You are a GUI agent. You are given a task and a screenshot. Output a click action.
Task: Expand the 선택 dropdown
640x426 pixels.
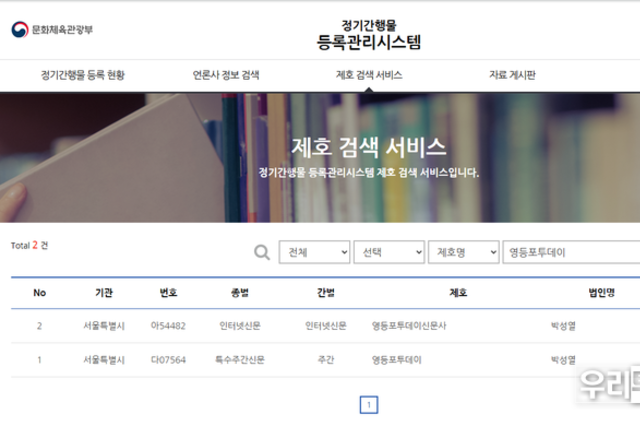click(x=389, y=252)
